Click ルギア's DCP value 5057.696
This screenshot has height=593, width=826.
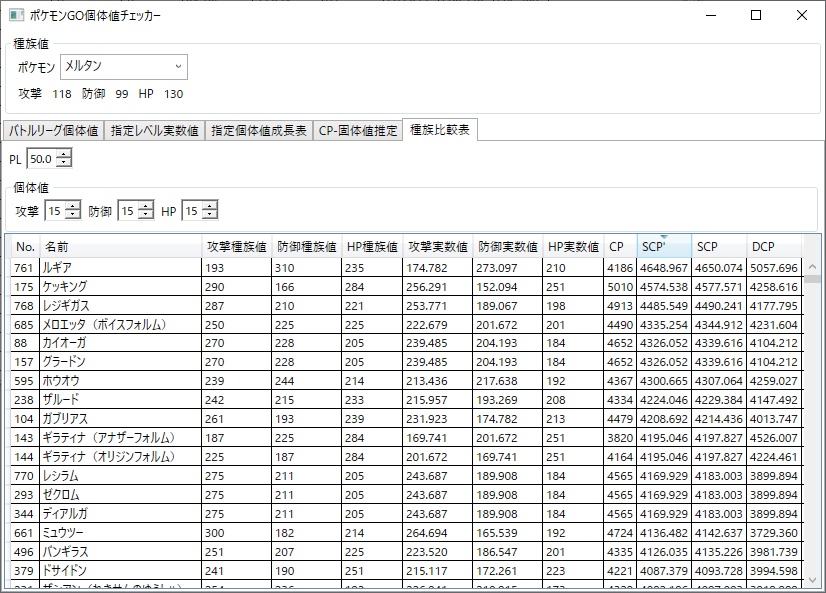774,268
